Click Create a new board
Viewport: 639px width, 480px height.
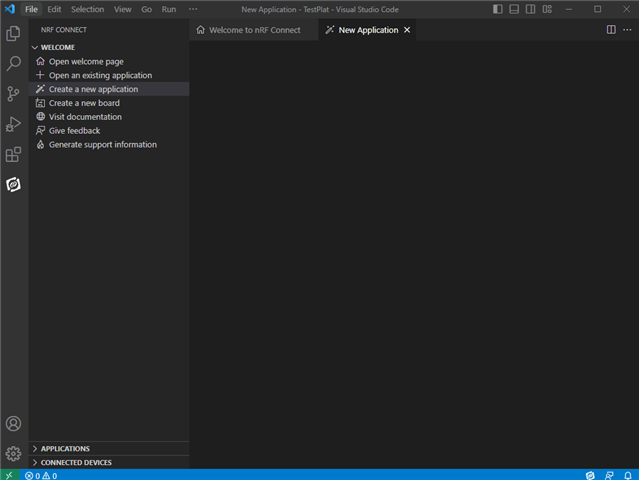pyautogui.click(x=108, y=103)
